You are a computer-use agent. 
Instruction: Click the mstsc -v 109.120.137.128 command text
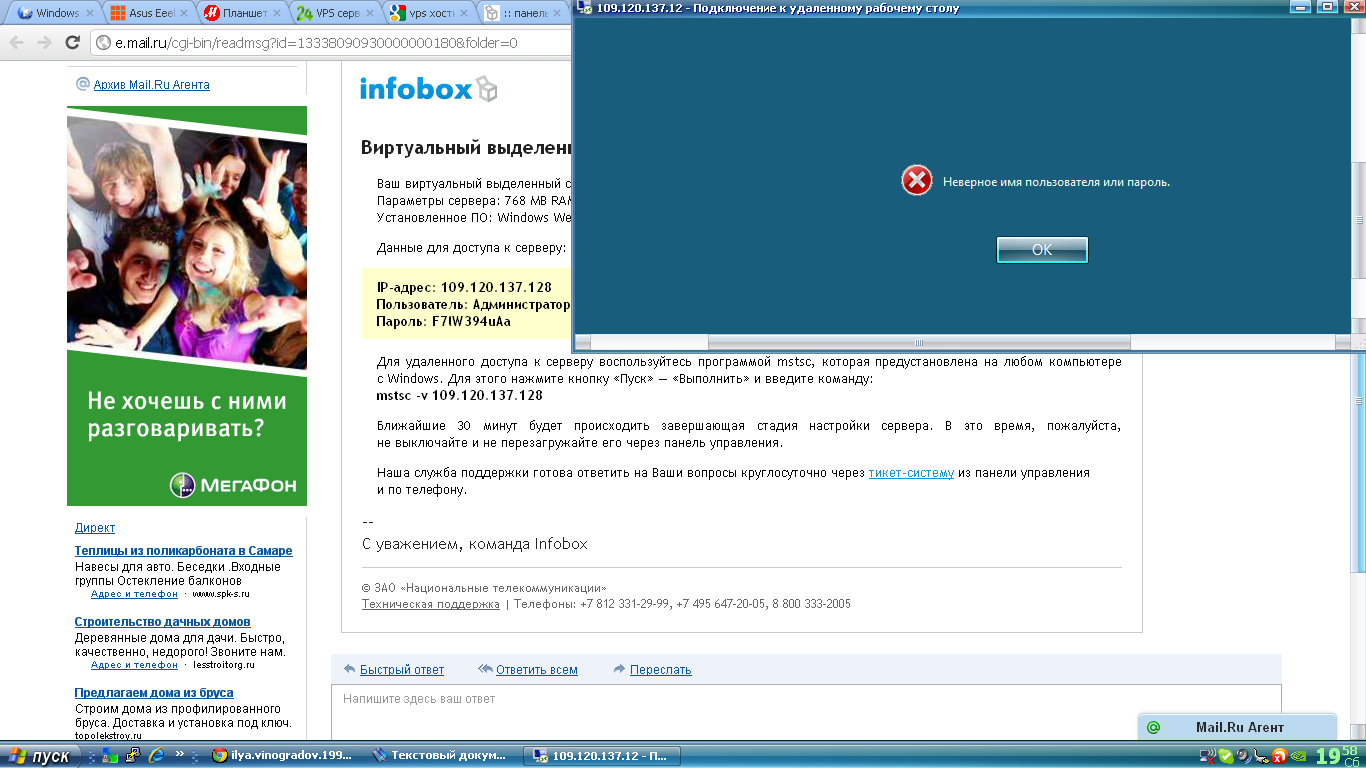tap(459, 396)
